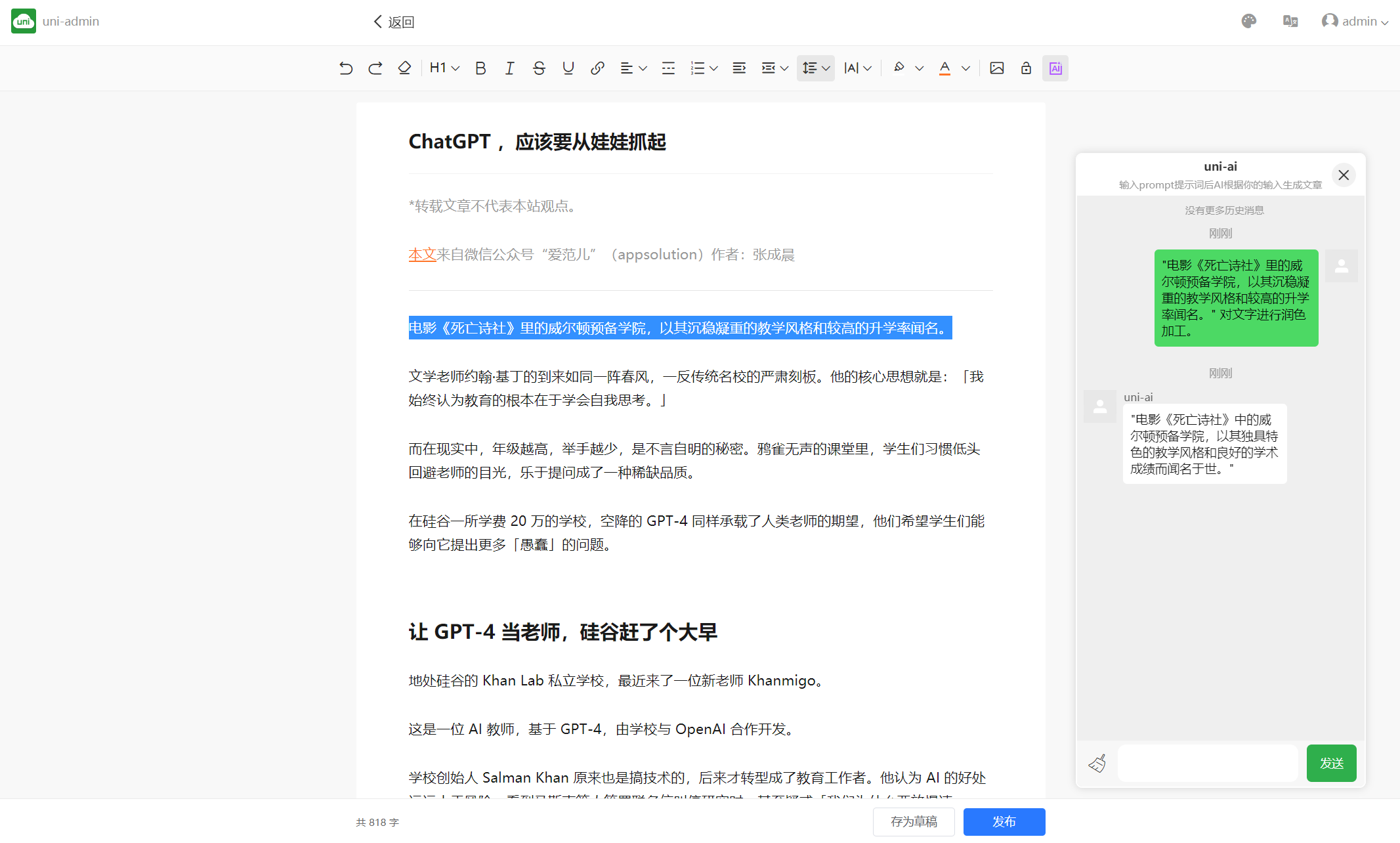Click the ordered list icon

[x=698, y=68]
